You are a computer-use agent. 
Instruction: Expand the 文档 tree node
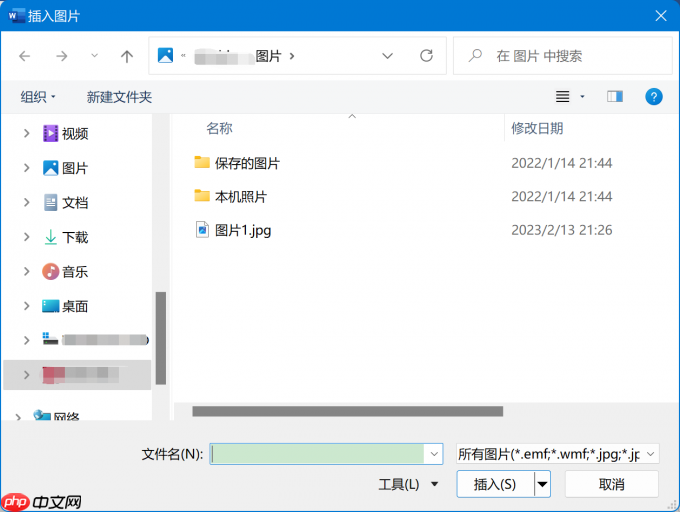26,202
